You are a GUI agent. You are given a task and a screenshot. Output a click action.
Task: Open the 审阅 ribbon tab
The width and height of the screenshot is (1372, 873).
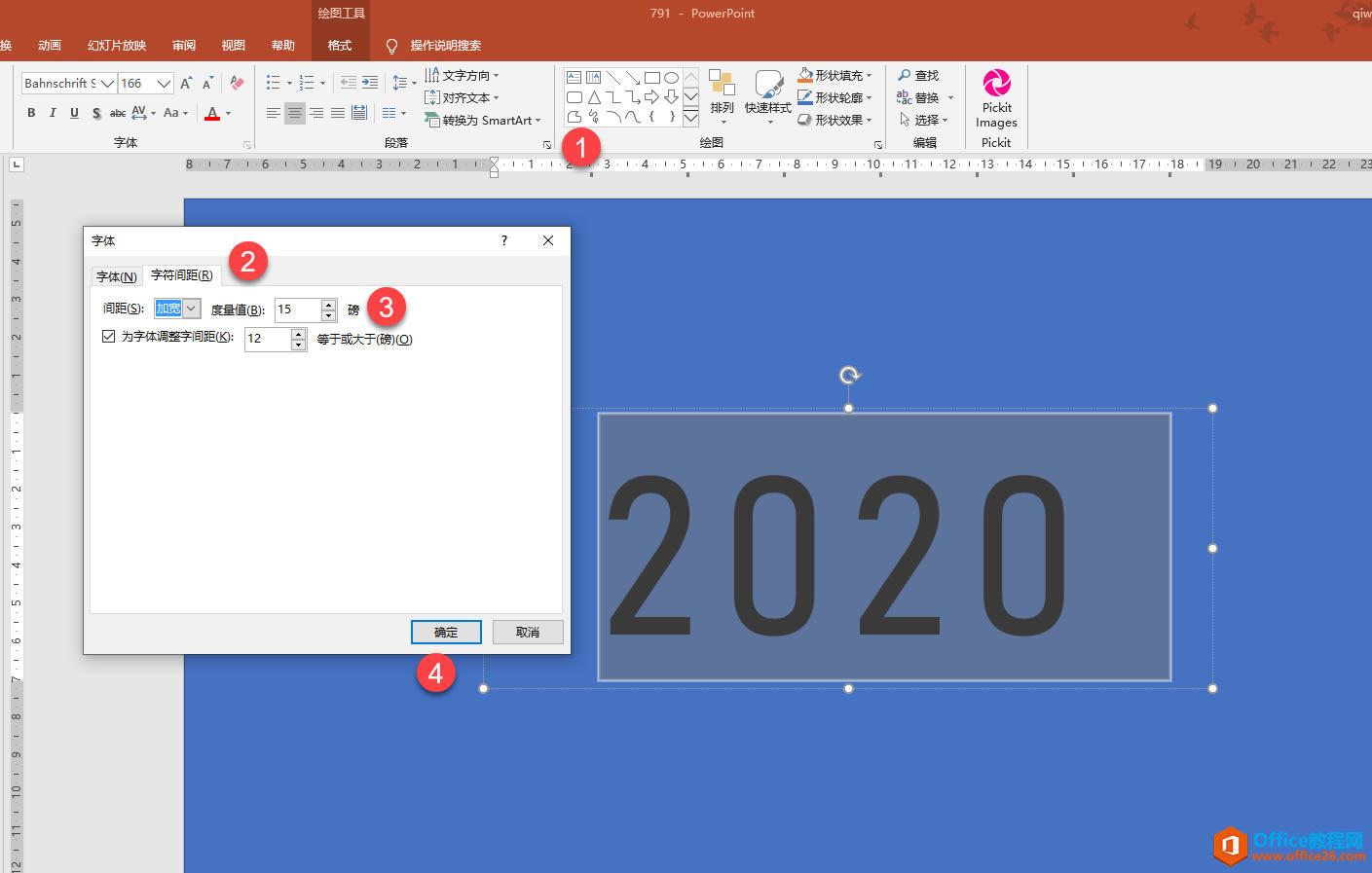(x=183, y=46)
